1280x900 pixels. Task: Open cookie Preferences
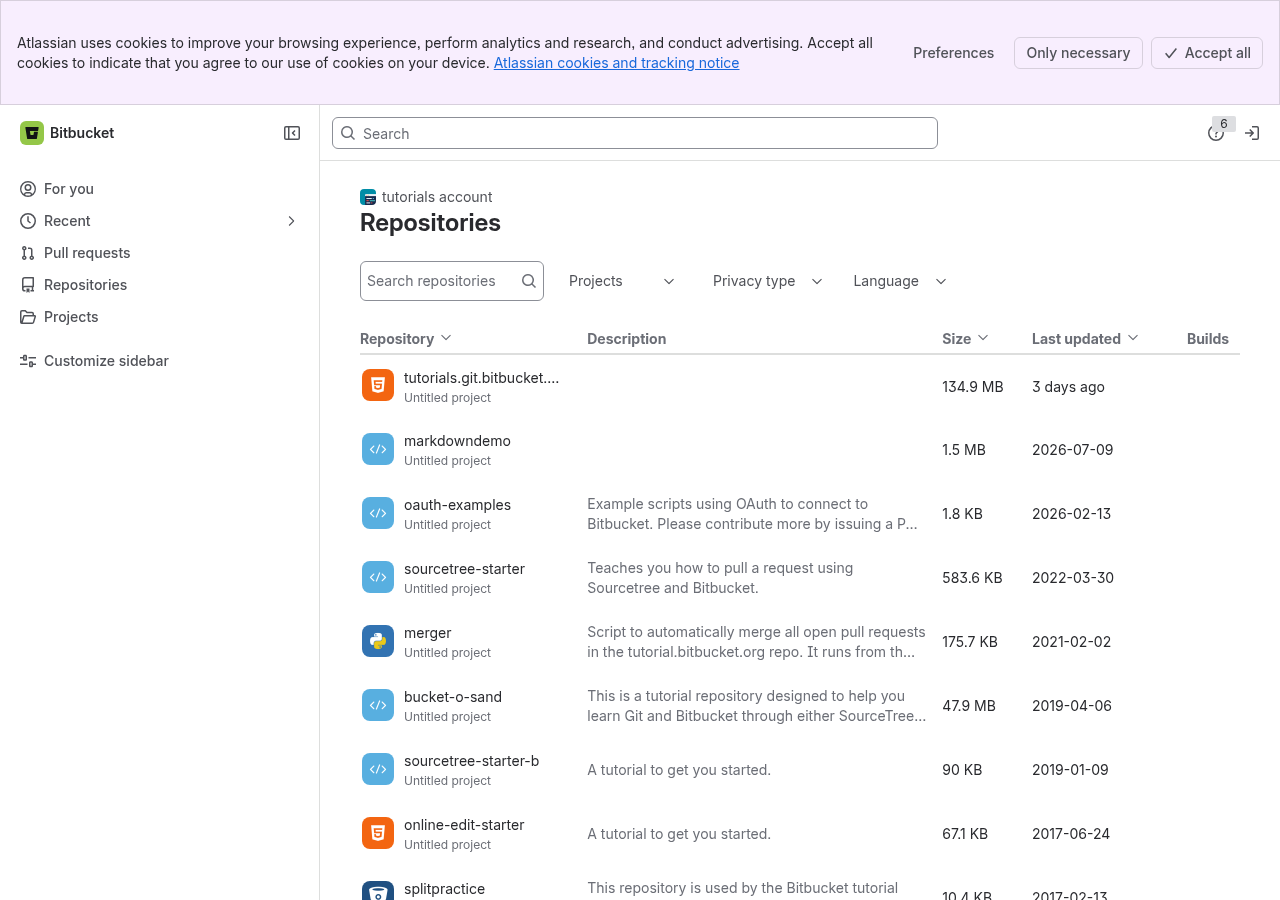point(953,53)
